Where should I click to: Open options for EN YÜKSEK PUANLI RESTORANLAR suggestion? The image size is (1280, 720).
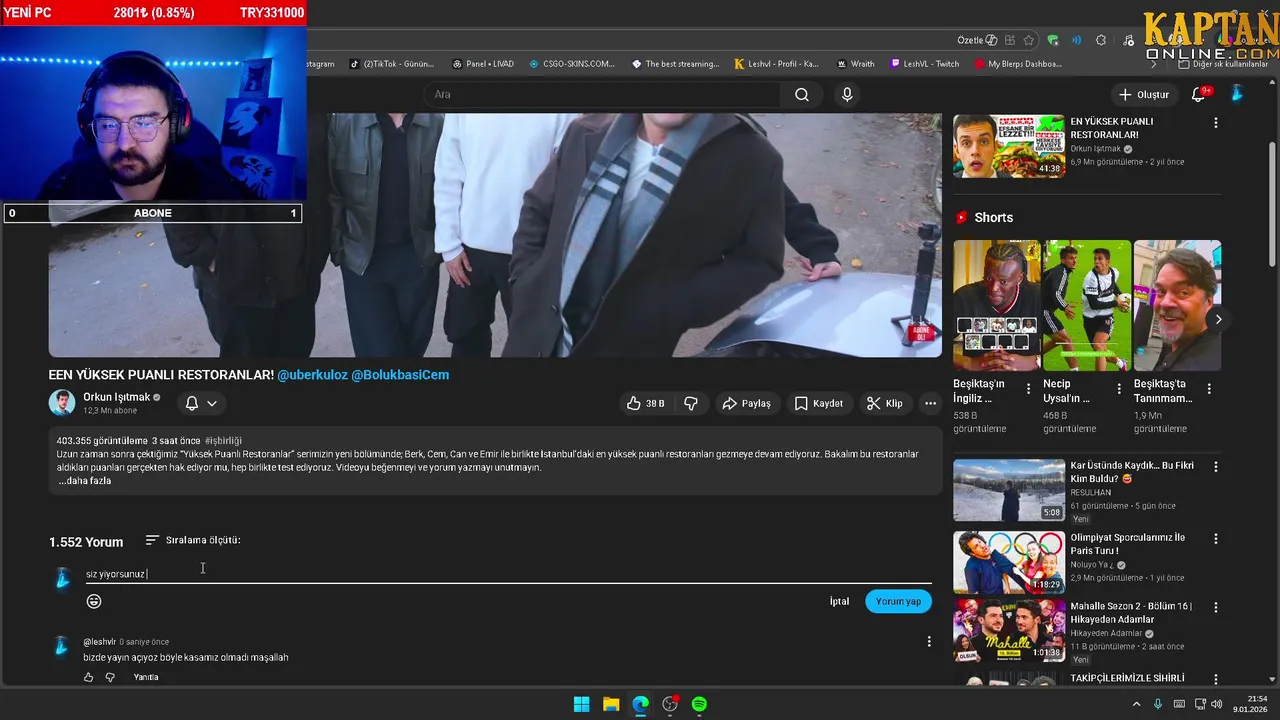1216,123
